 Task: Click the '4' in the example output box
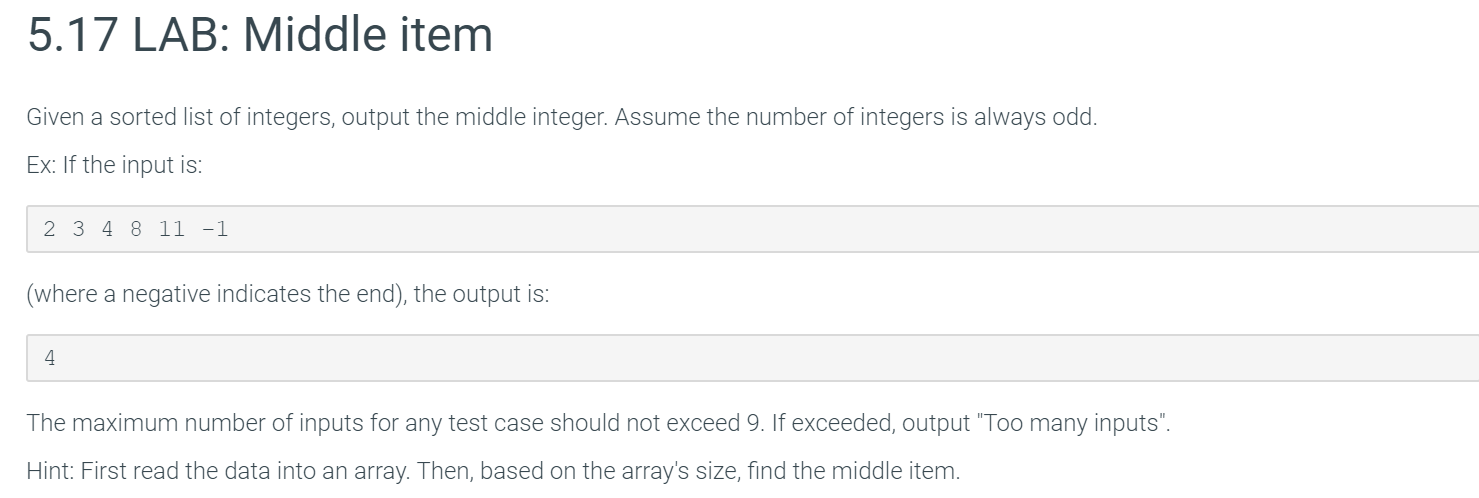[x=49, y=358]
